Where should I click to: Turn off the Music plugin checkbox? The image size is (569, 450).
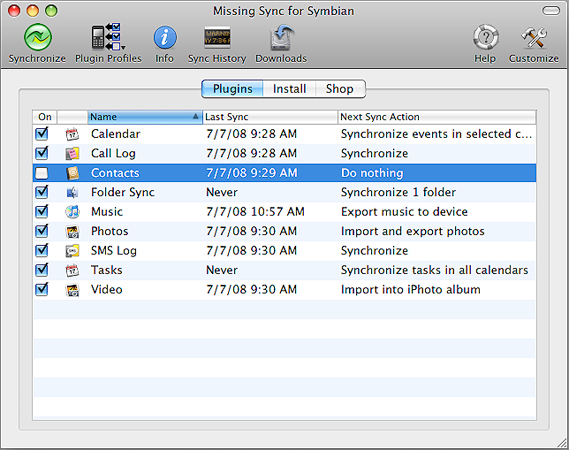click(x=41, y=212)
